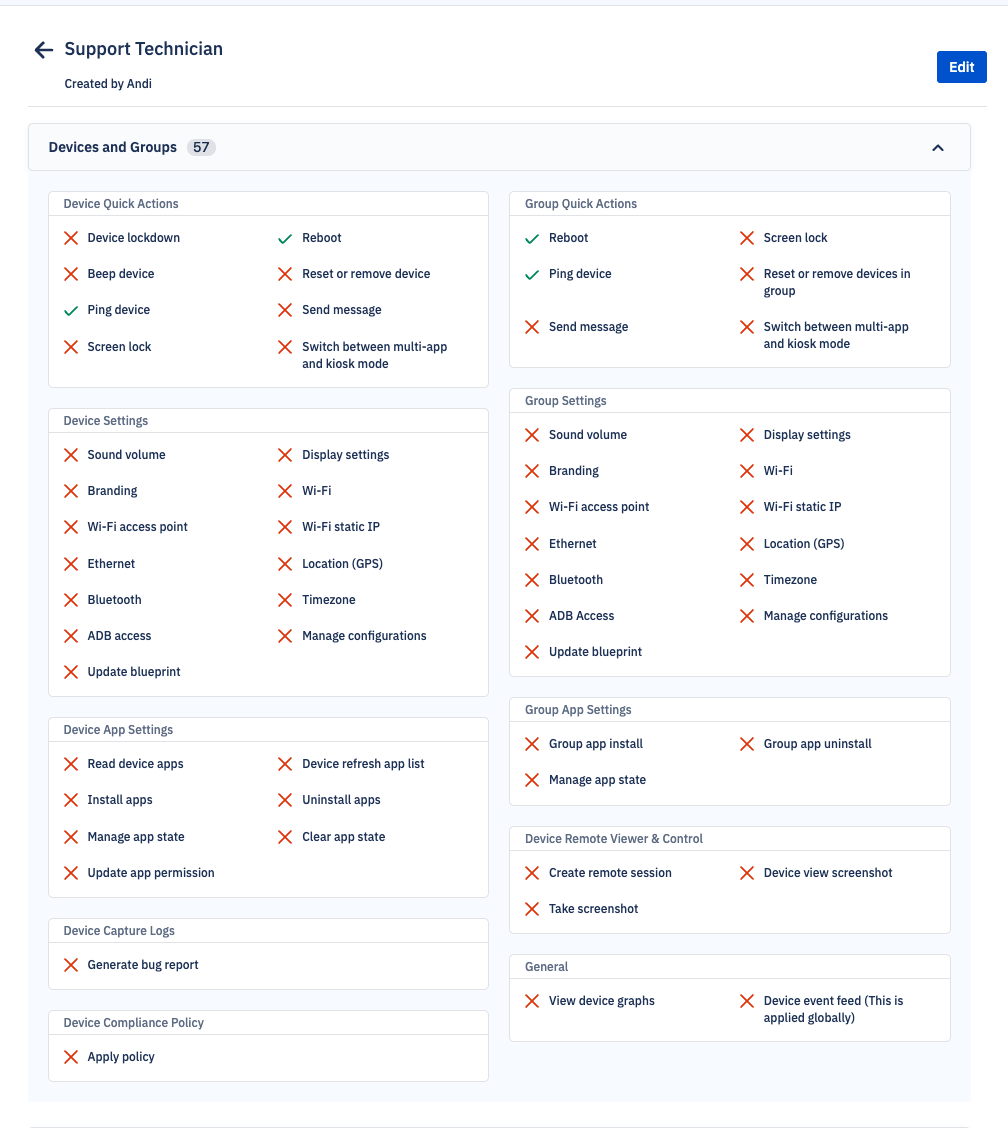Click the X icon beside Reset or remove device

285,274
